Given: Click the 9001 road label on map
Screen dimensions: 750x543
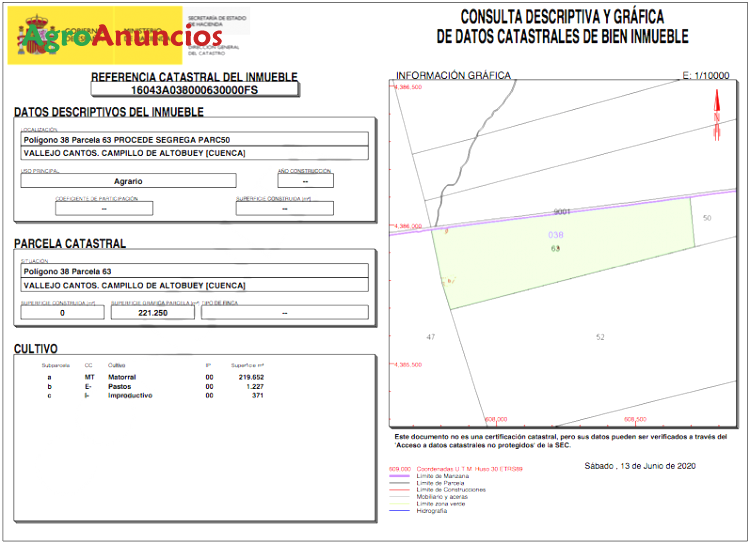Looking at the screenshot, I should pyautogui.click(x=562, y=211).
